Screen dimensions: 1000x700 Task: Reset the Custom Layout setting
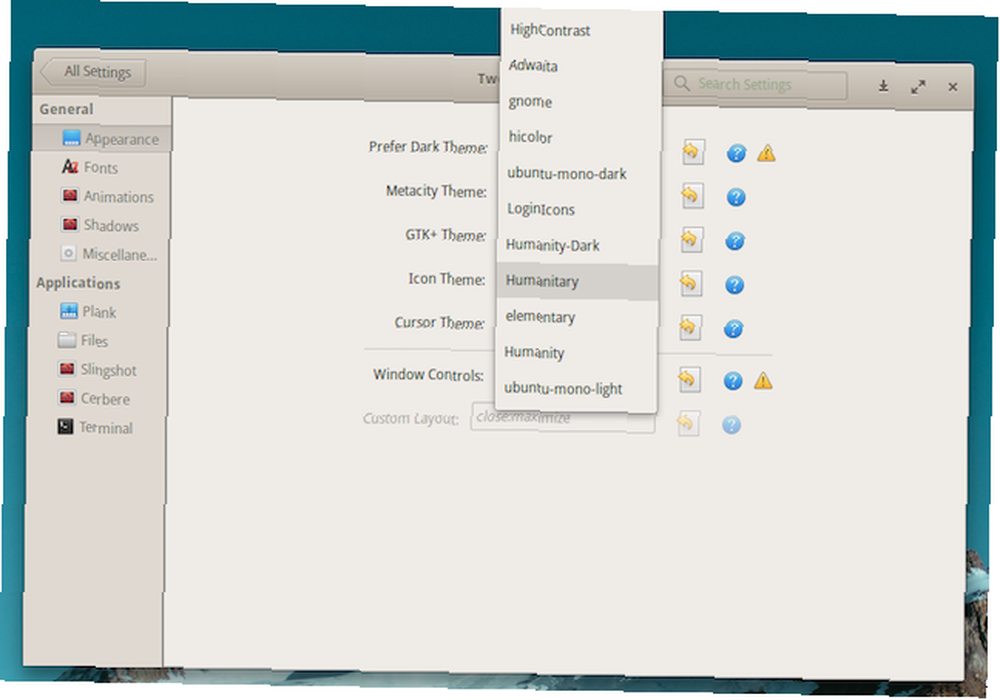[x=688, y=424]
